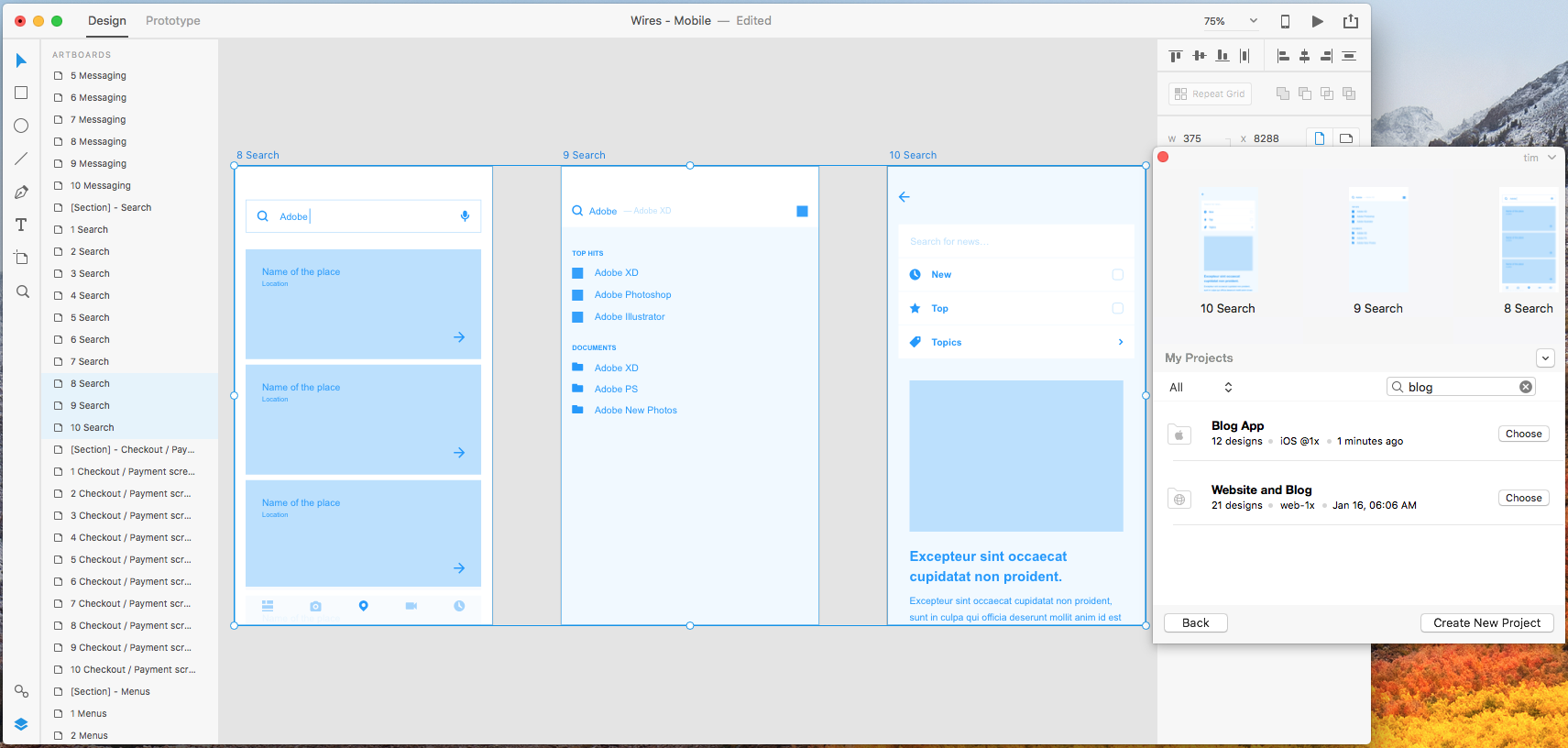Select the 9 Search thumbnail in panel
Image resolution: width=1568 pixels, height=748 pixels.
tap(1378, 242)
